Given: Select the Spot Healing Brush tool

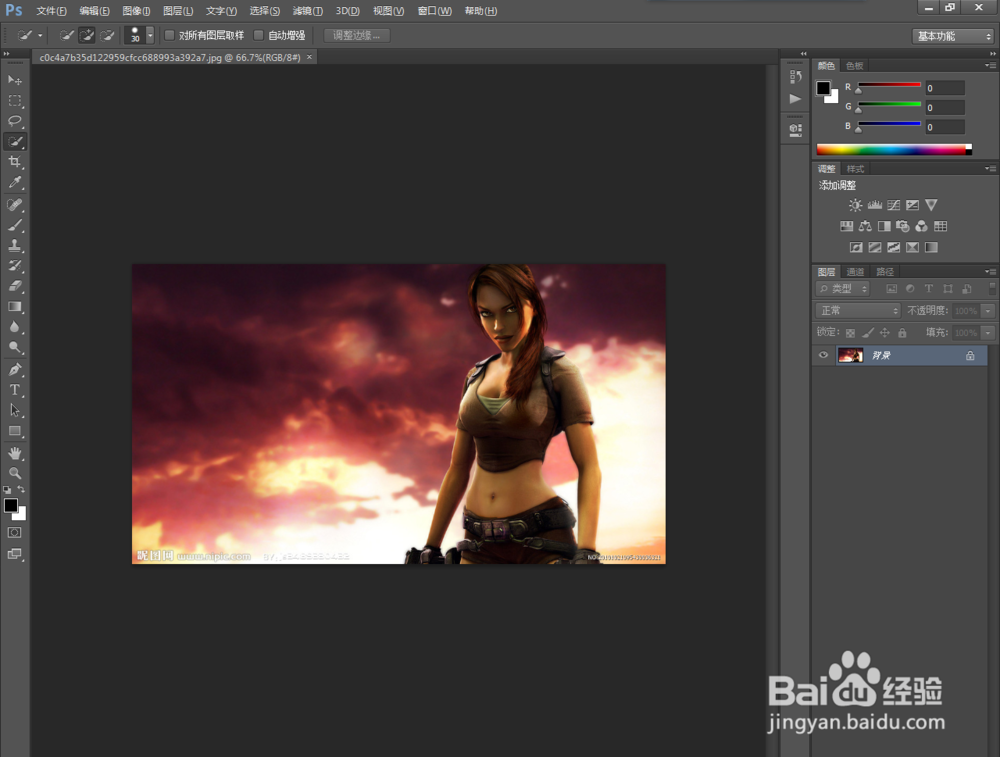Looking at the screenshot, I should tap(15, 205).
